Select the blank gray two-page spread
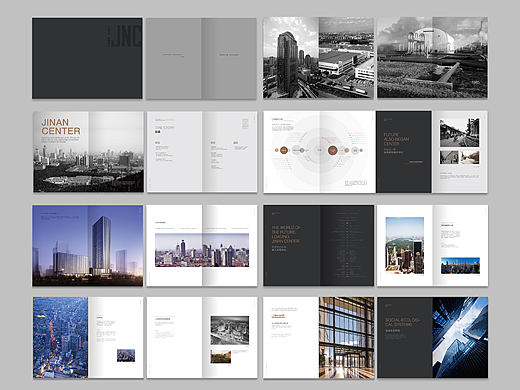The image size is (520, 390). [201, 58]
